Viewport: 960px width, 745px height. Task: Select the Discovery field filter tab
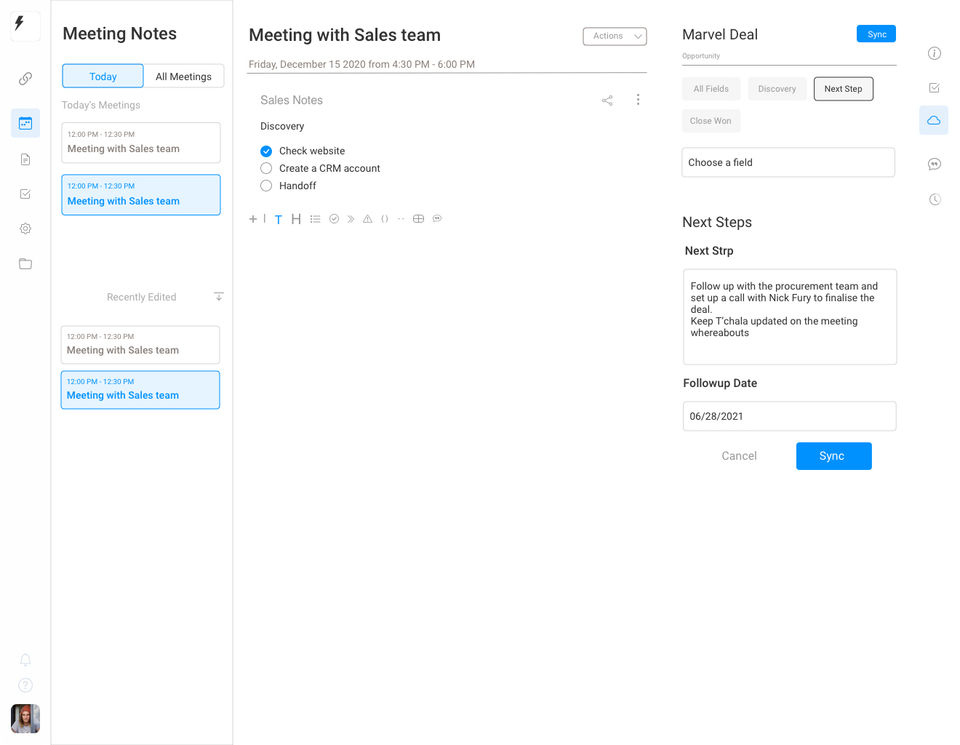click(777, 89)
